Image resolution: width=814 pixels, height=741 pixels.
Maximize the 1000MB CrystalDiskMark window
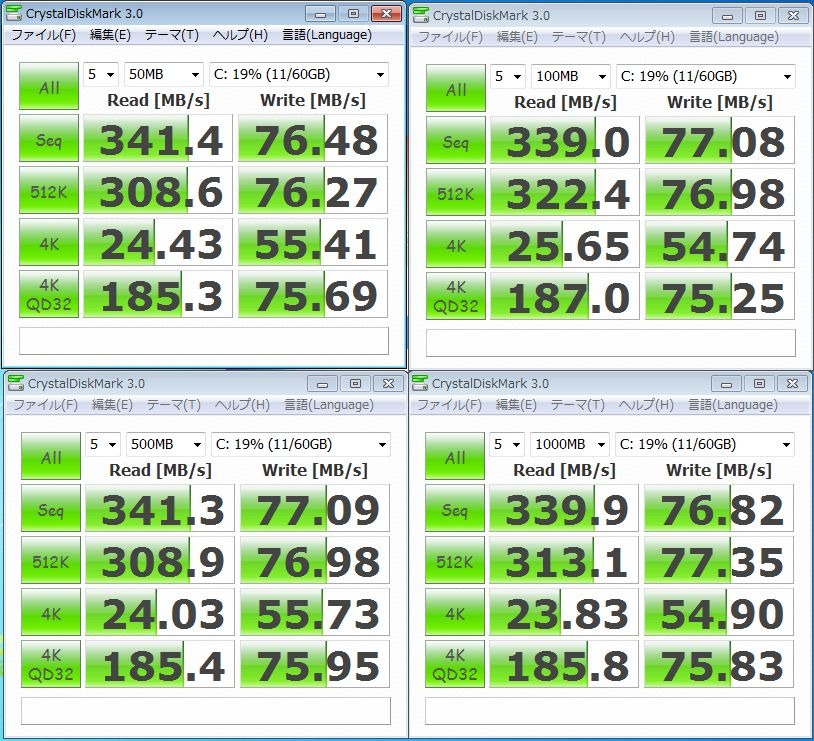click(759, 384)
